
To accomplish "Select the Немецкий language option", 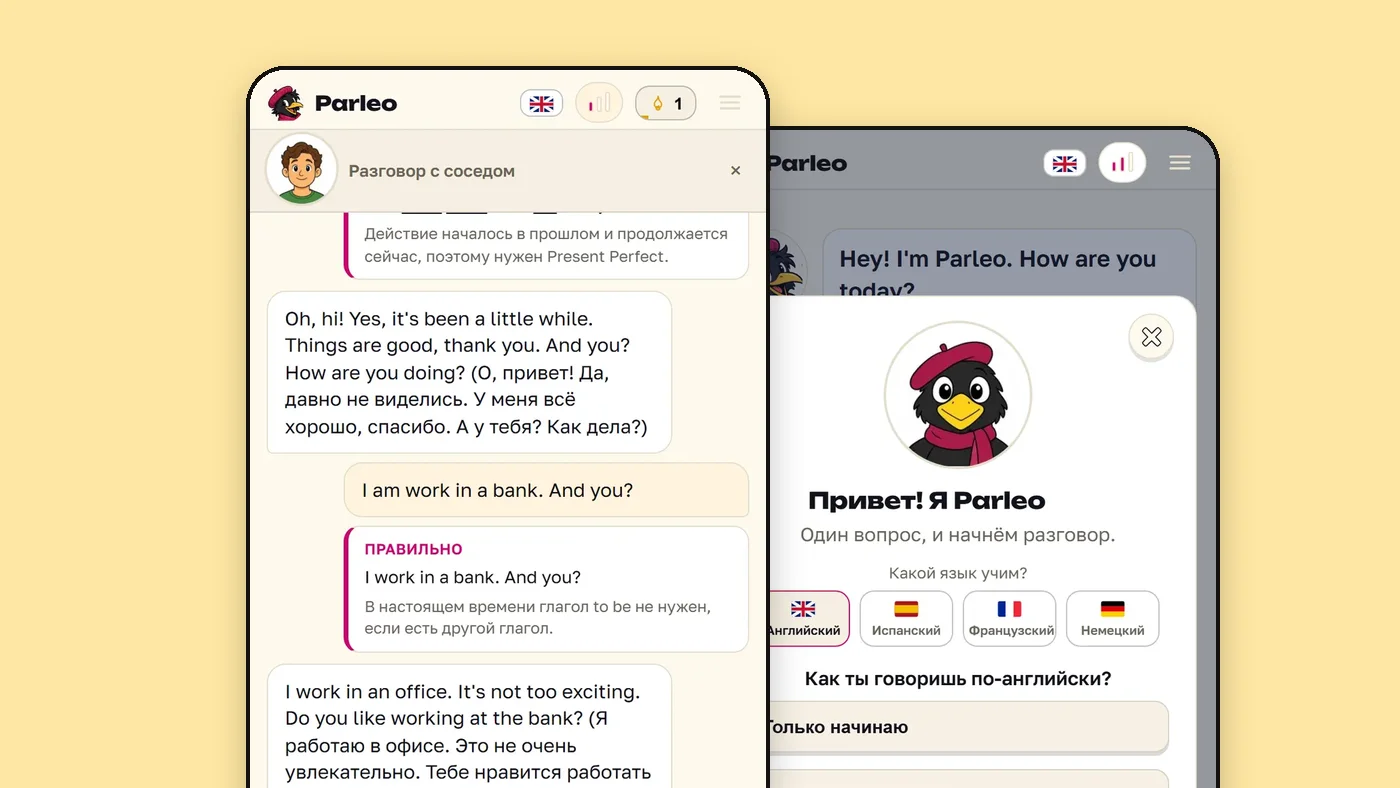I will coord(1113,619).
